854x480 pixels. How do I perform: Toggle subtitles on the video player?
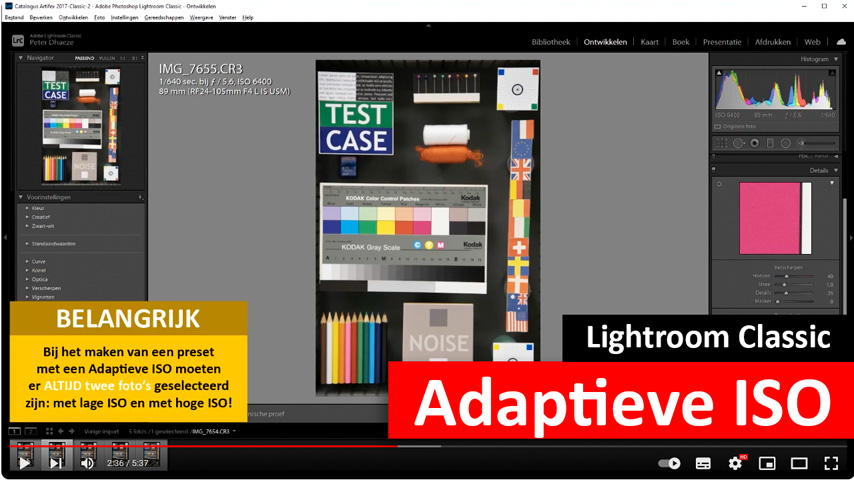tap(703, 463)
